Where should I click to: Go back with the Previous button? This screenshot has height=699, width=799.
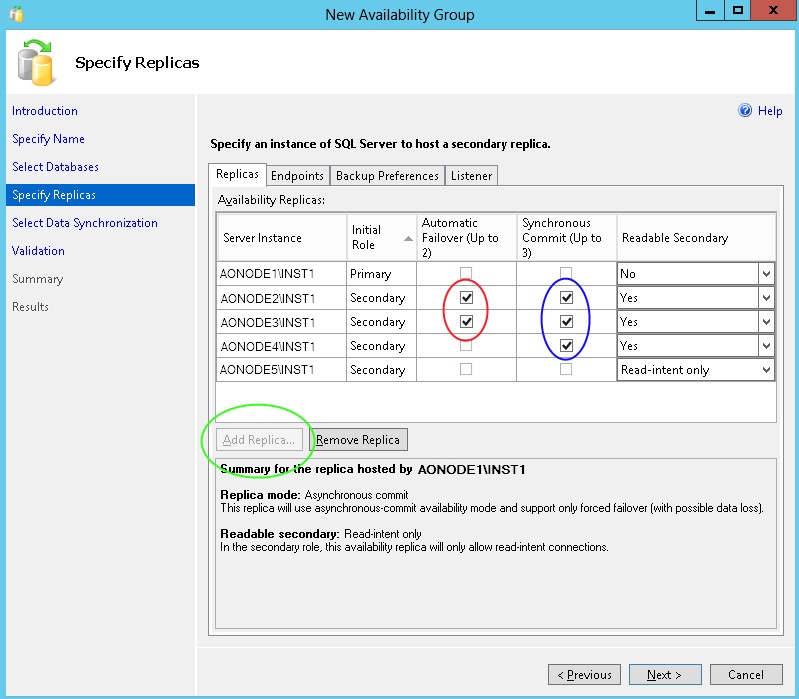point(584,675)
